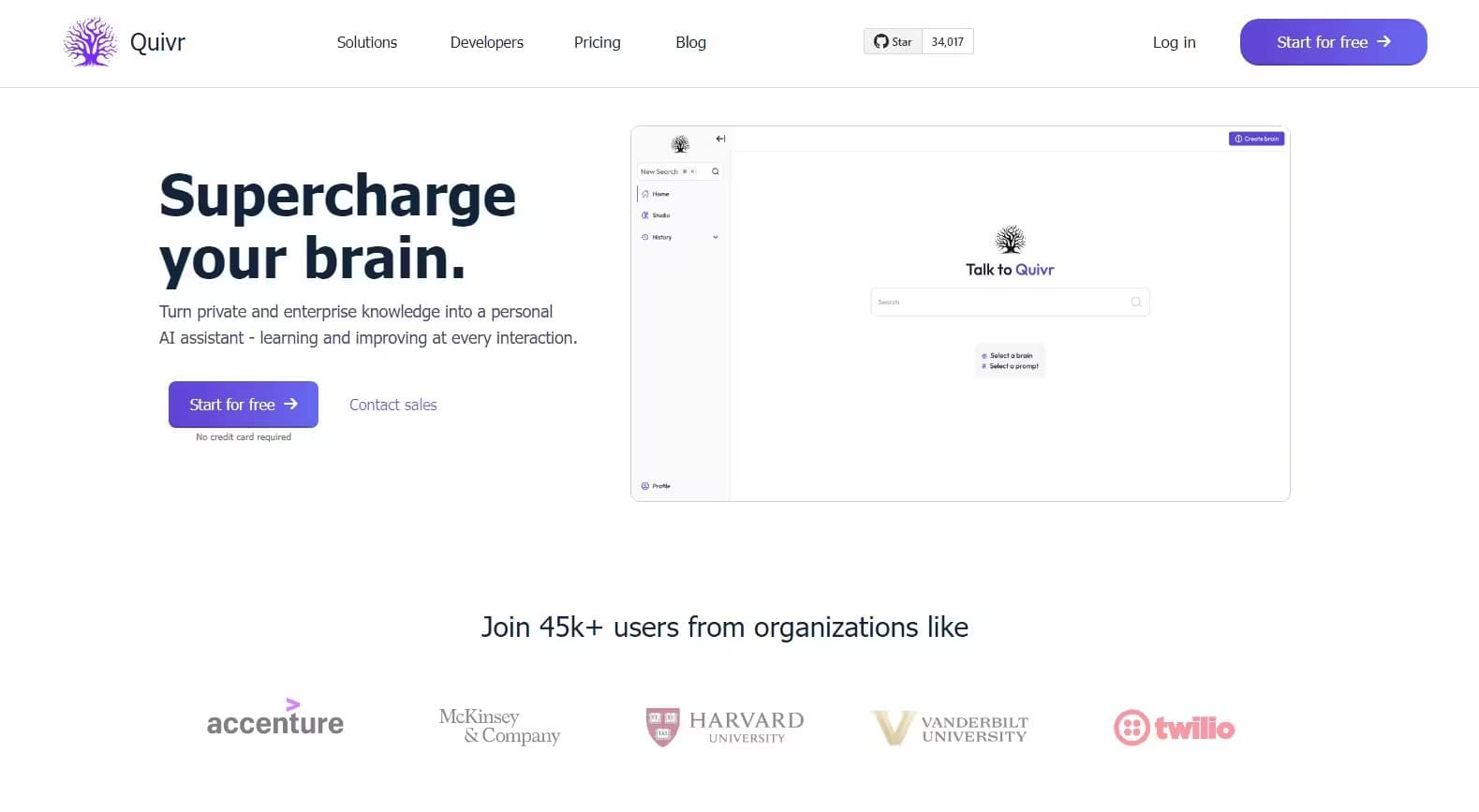This screenshot has height=812, width=1479.
Task: Click the "Join 45k+ users" heading
Action: coord(725,627)
